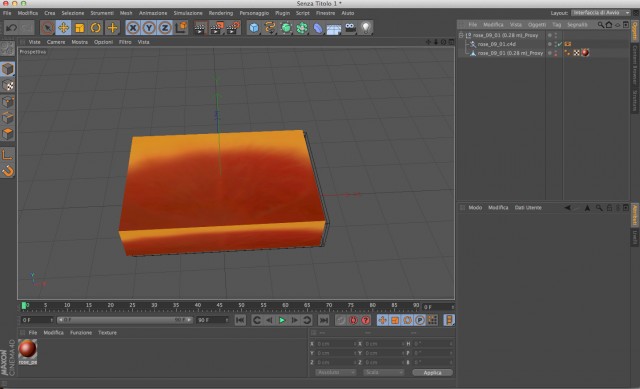Click the Applica button
The image size is (640, 389).
tap(432, 372)
